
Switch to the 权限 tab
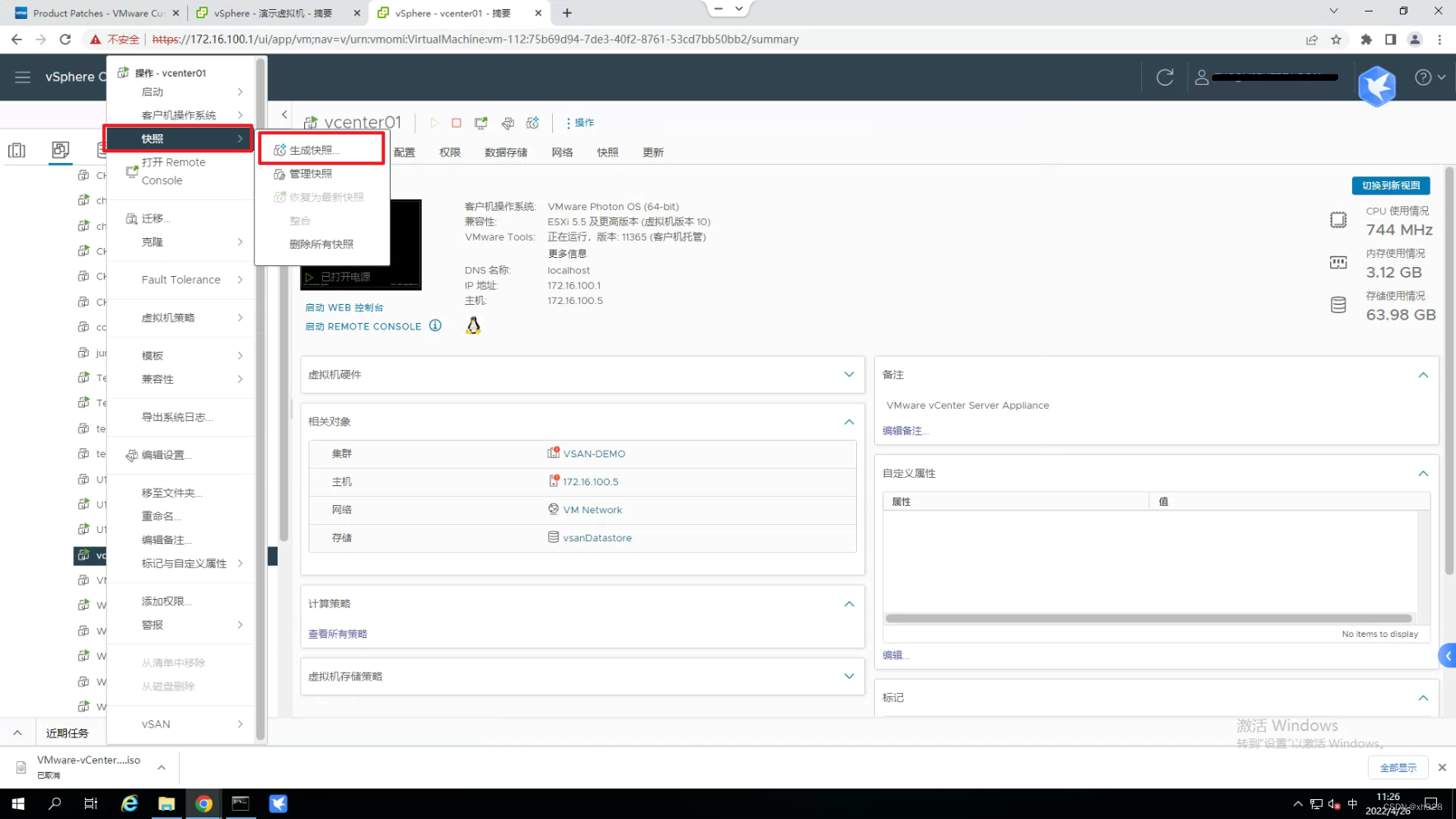click(450, 152)
